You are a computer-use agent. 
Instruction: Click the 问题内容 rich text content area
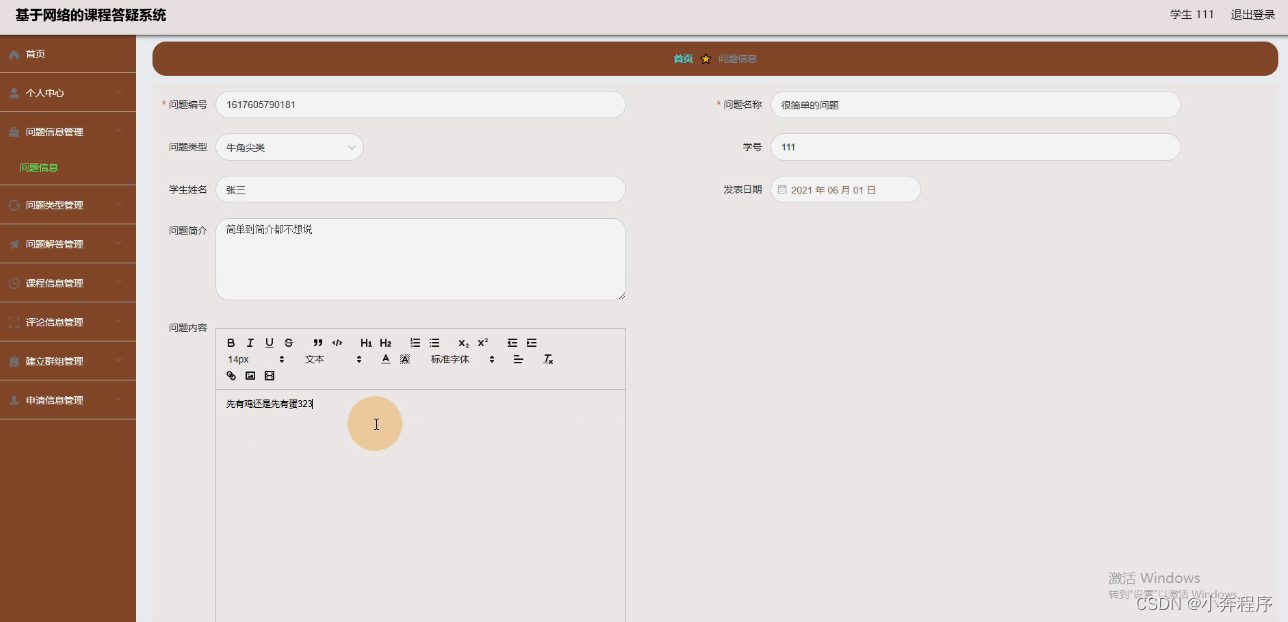pos(421,505)
